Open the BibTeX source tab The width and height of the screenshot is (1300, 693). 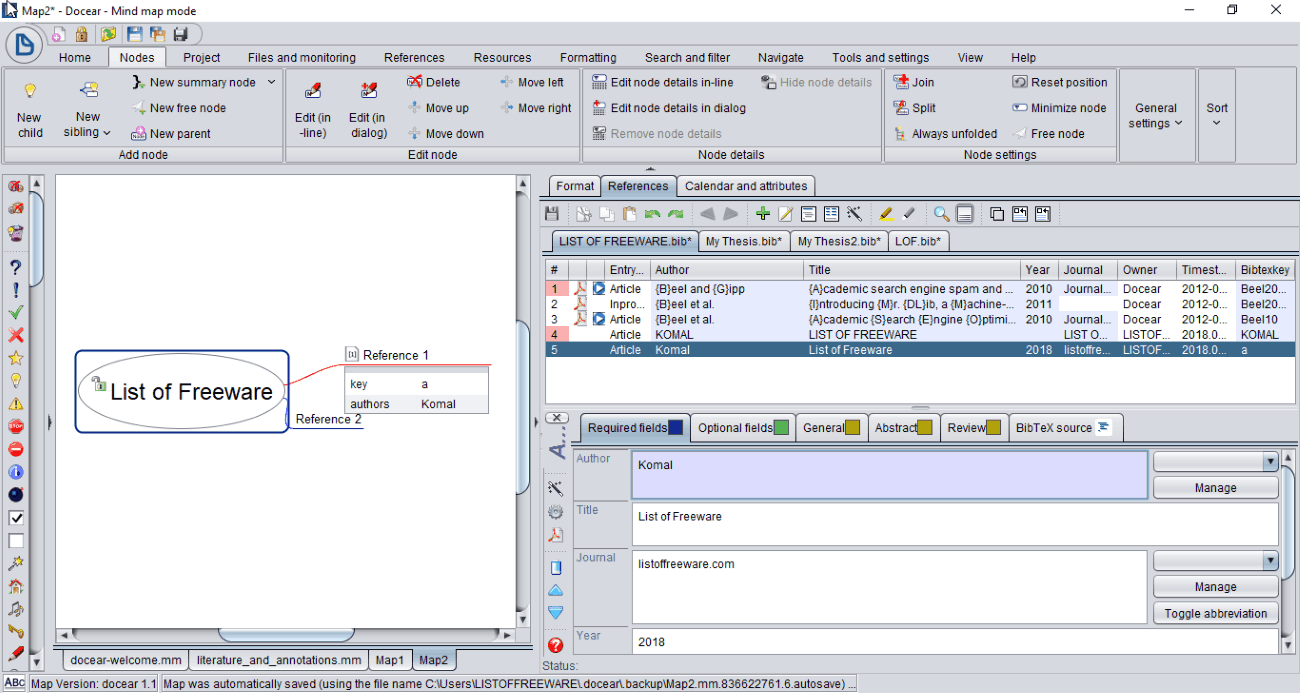point(1065,428)
